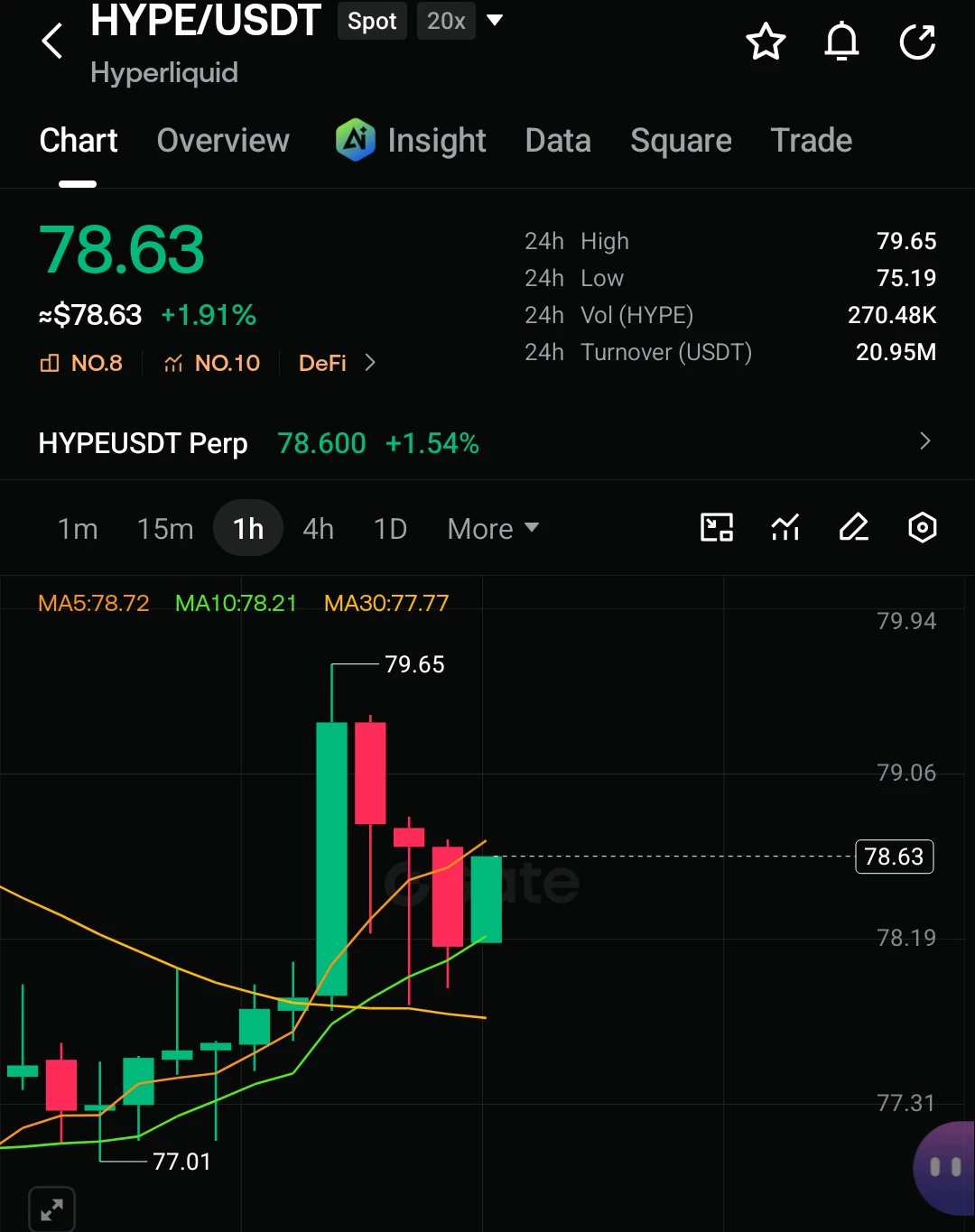Tap the MA10:78.21 indicator label

[236, 603]
